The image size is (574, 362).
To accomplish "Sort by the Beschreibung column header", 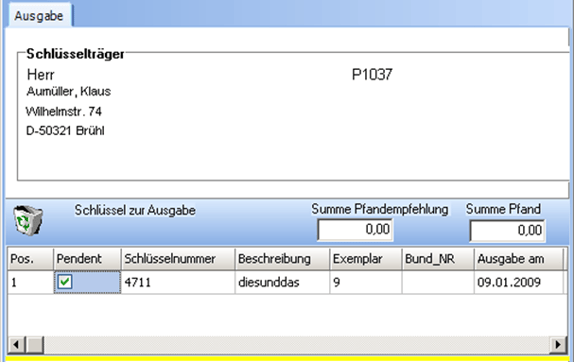I will [x=282, y=259].
